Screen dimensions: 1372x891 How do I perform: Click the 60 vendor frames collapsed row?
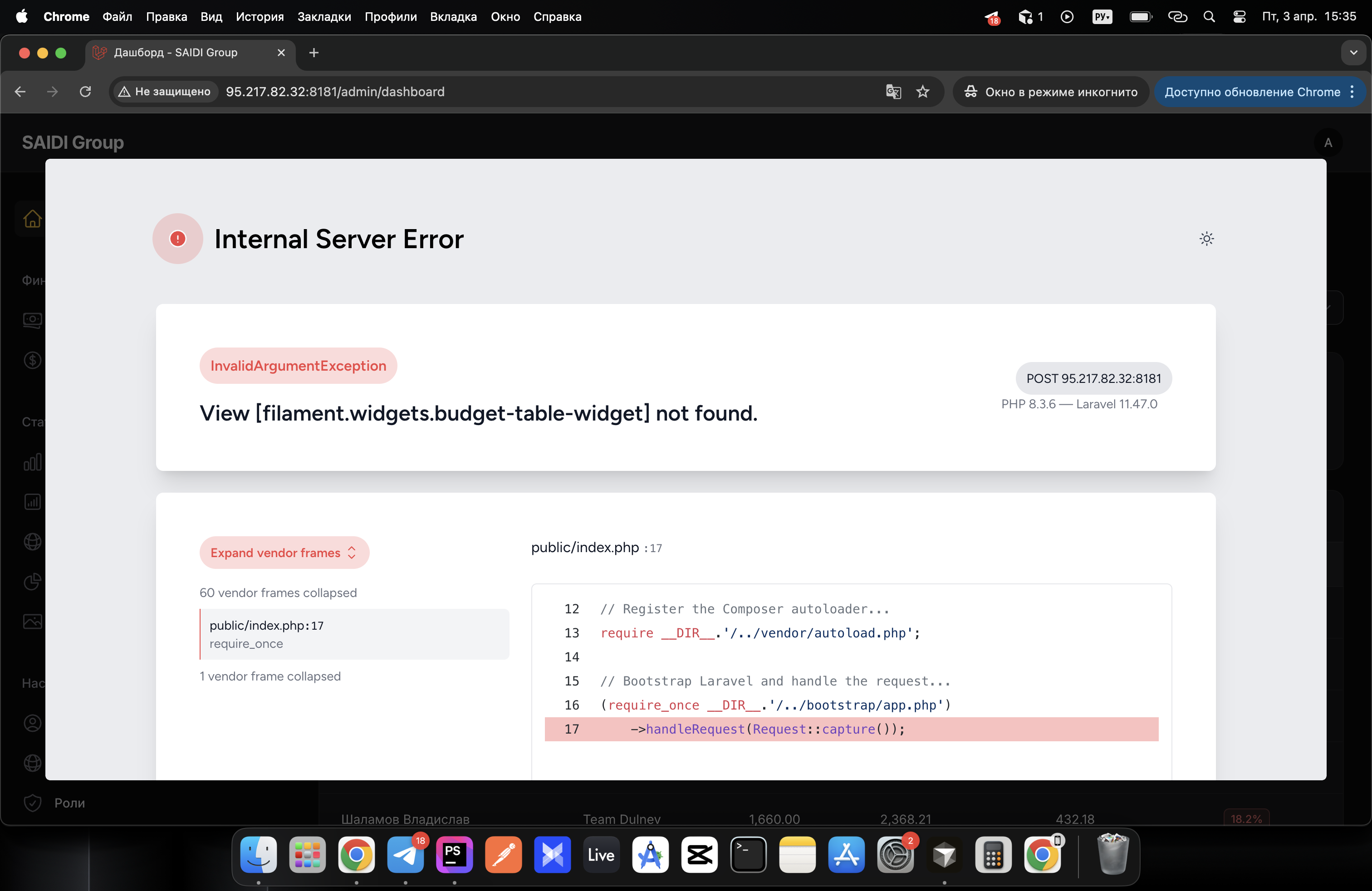coord(278,592)
